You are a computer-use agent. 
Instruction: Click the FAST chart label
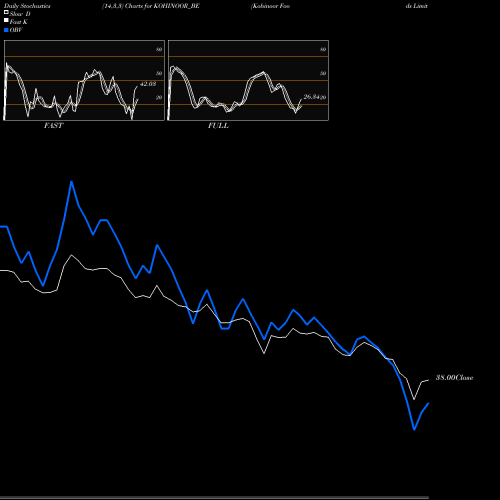[53, 126]
